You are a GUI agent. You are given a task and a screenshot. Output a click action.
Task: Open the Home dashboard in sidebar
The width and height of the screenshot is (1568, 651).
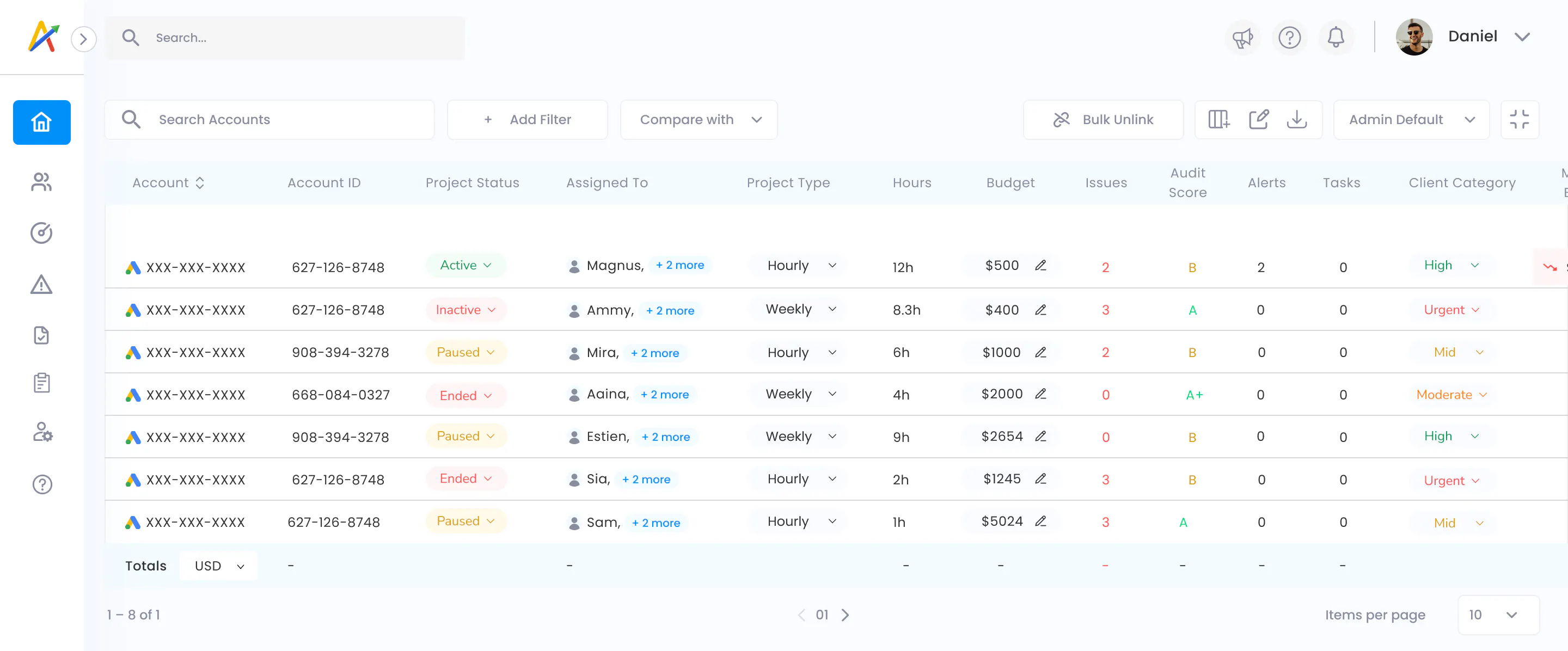coord(41,122)
